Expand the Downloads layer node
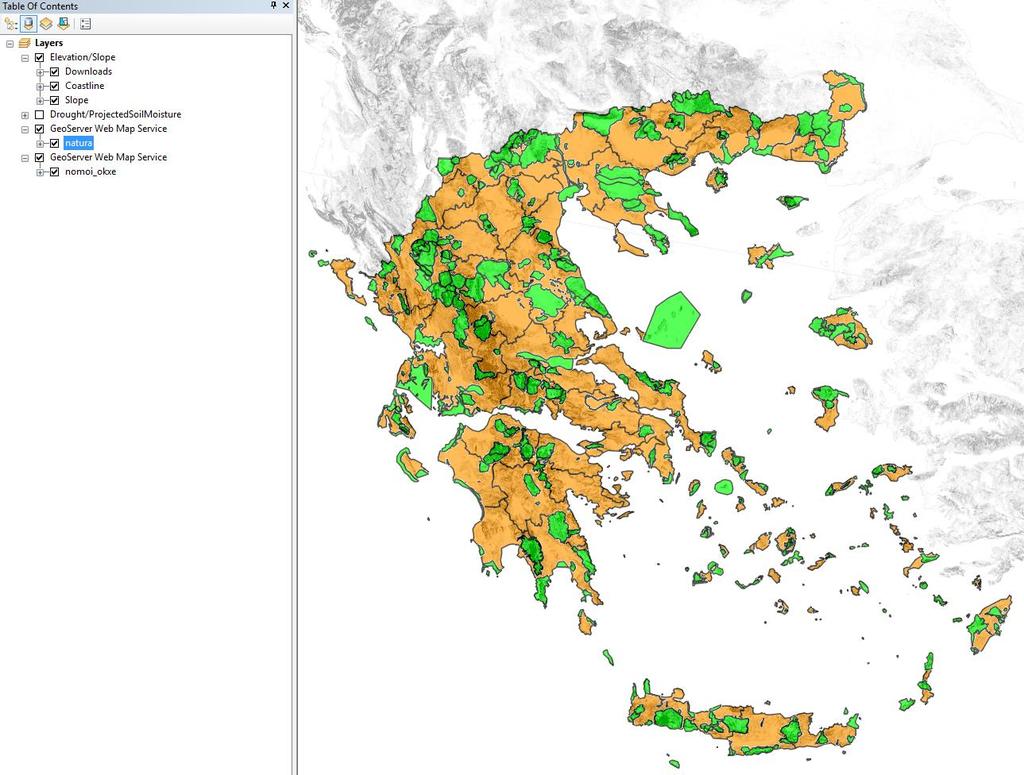This screenshot has width=1024, height=775. pos(40,72)
